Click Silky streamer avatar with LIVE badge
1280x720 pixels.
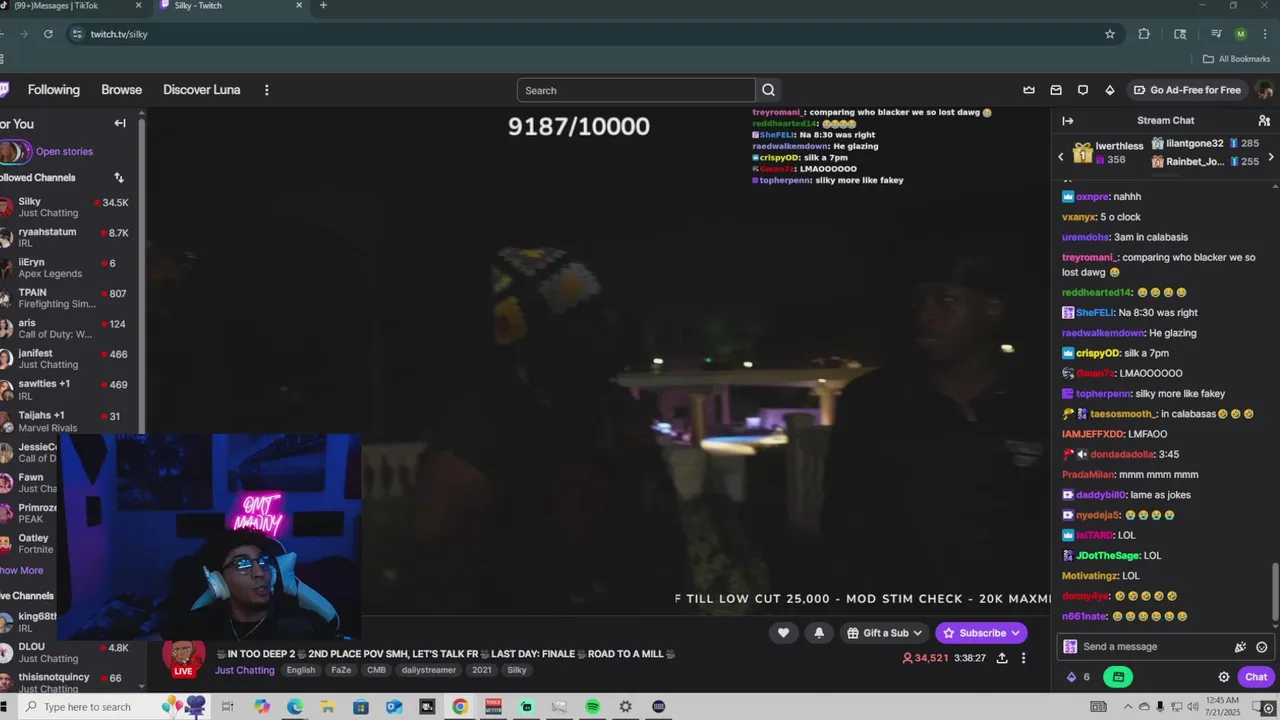[183, 658]
